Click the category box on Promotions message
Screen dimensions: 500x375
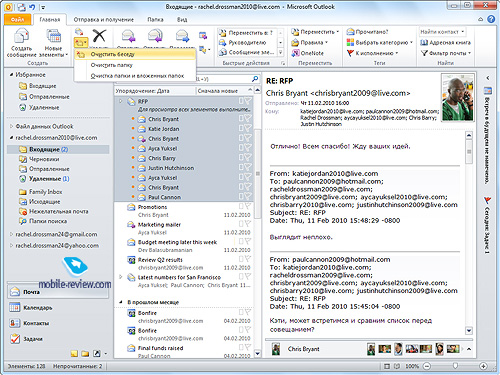click(x=241, y=206)
